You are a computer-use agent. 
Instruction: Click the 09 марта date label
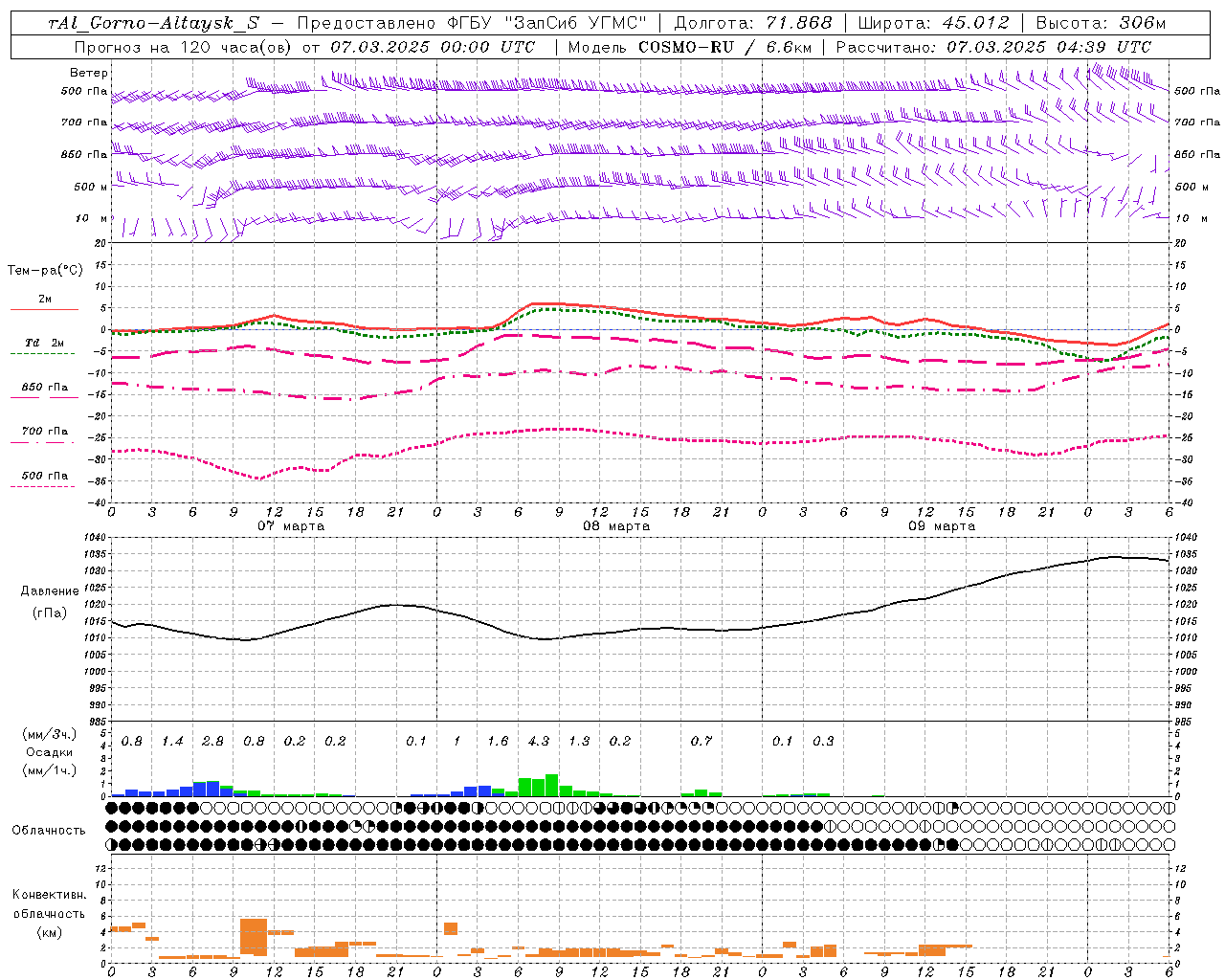click(x=942, y=526)
